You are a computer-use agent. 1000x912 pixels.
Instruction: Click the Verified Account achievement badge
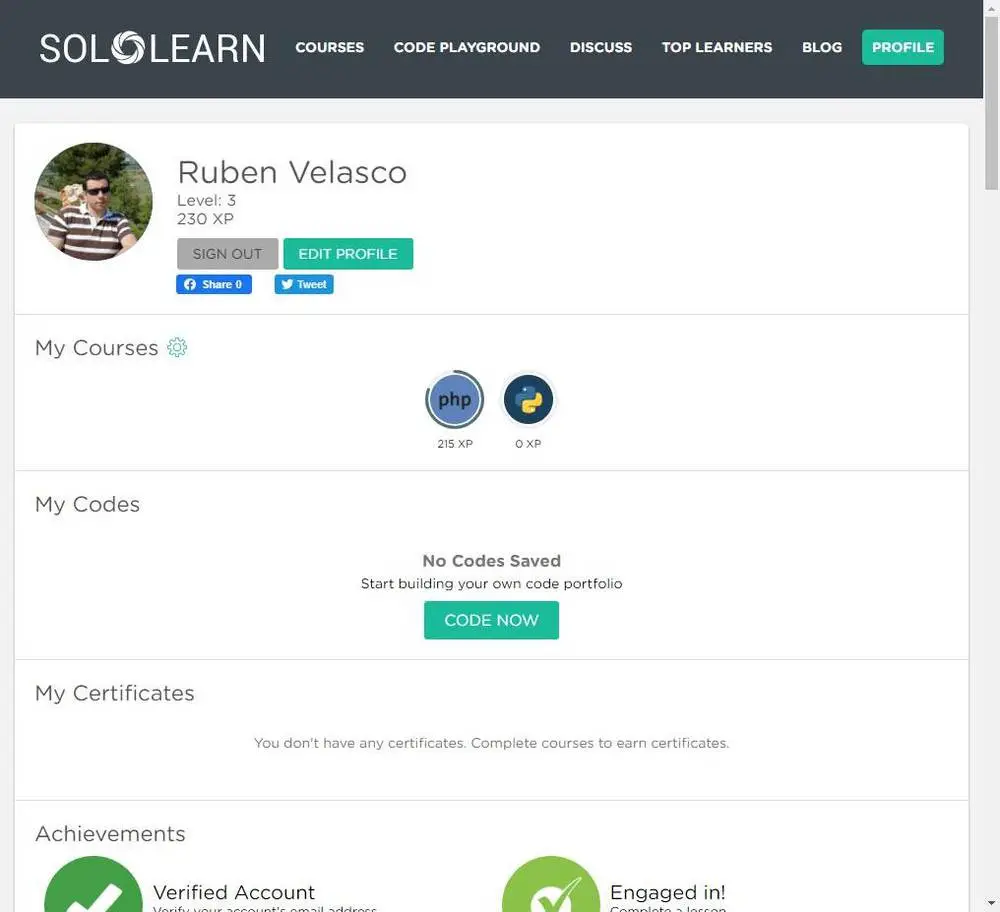pos(93,884)
